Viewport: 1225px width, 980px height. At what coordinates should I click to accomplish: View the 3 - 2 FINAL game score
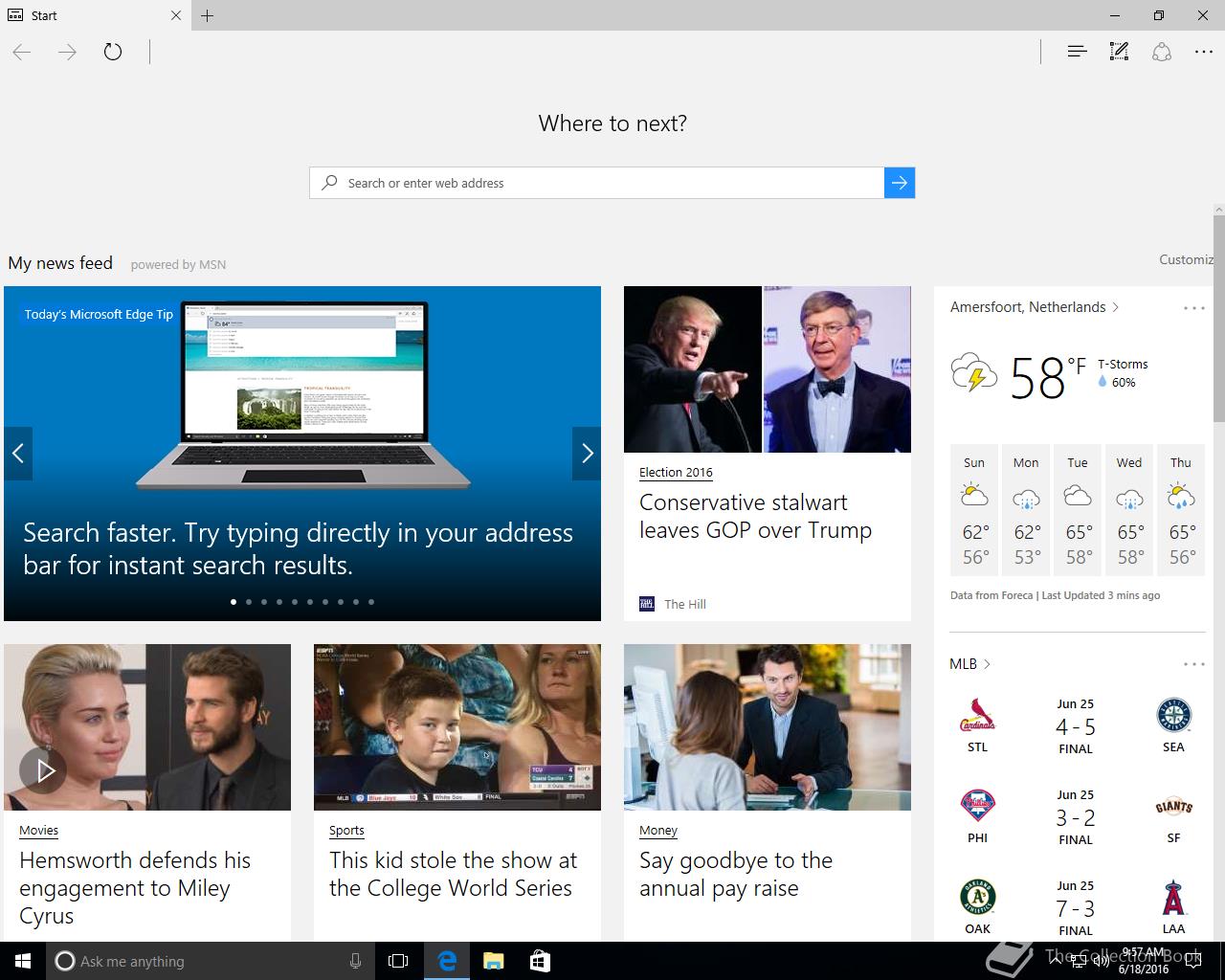click(x=1076, y=818)
